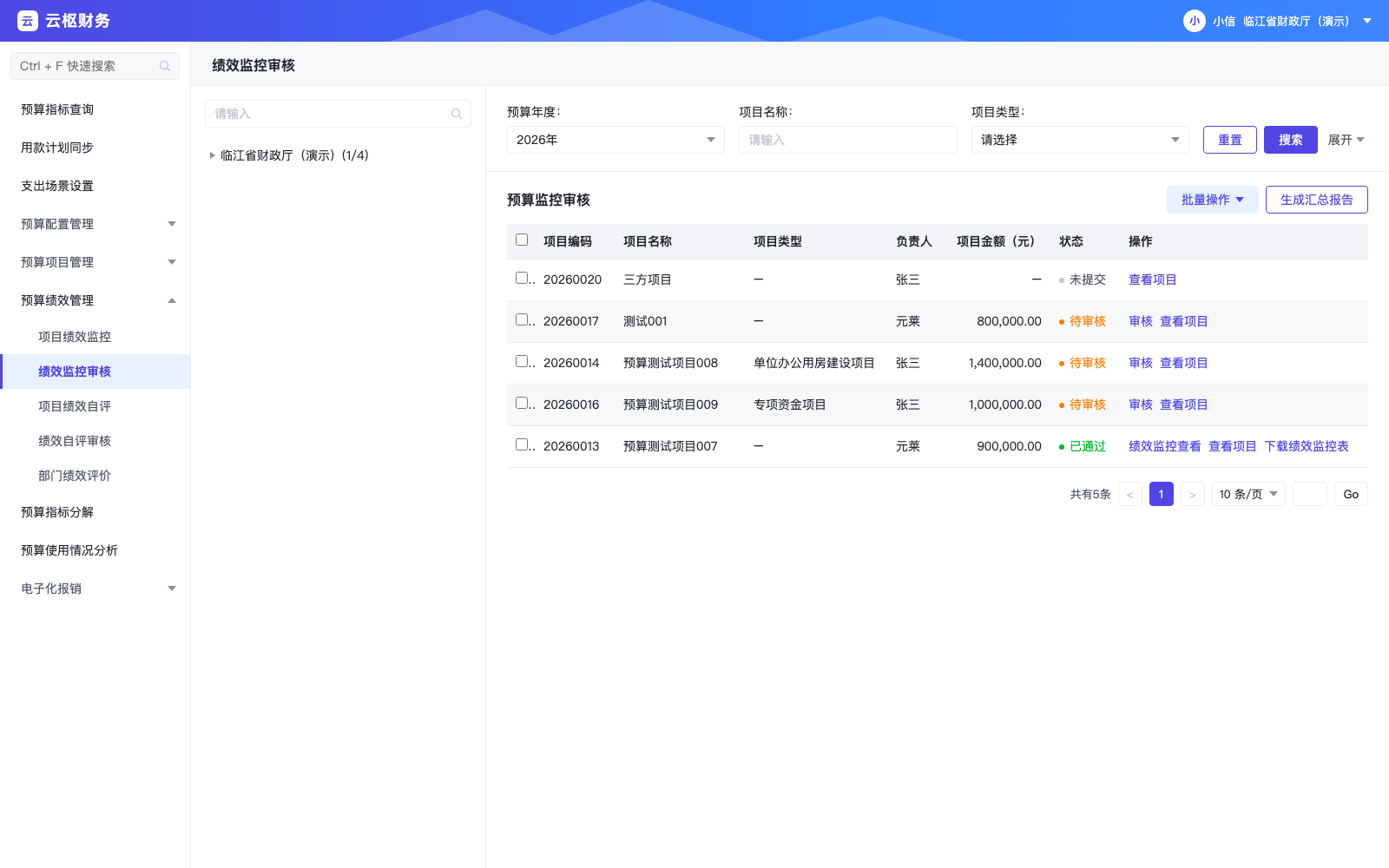1389x868 pixels.
Task: Expand 临江省财政厅（演示）tree node arrow
Action: point(212,155)
